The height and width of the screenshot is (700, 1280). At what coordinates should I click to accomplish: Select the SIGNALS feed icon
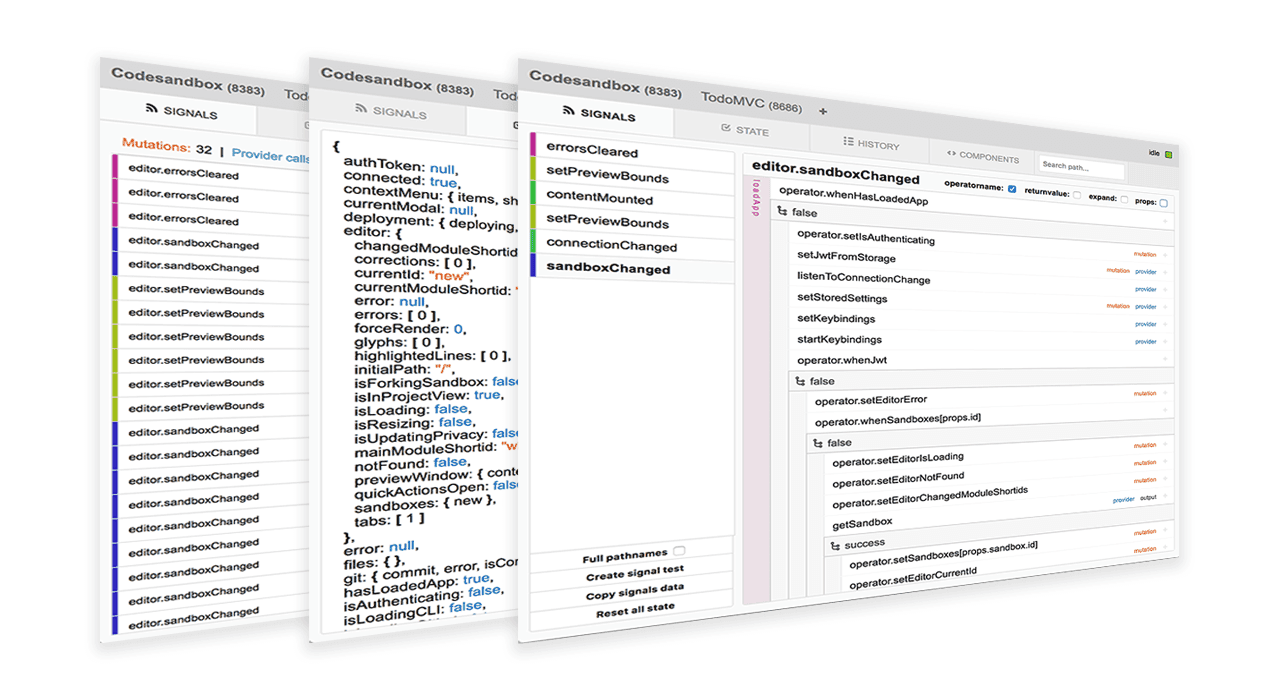[x=569, y=110]
